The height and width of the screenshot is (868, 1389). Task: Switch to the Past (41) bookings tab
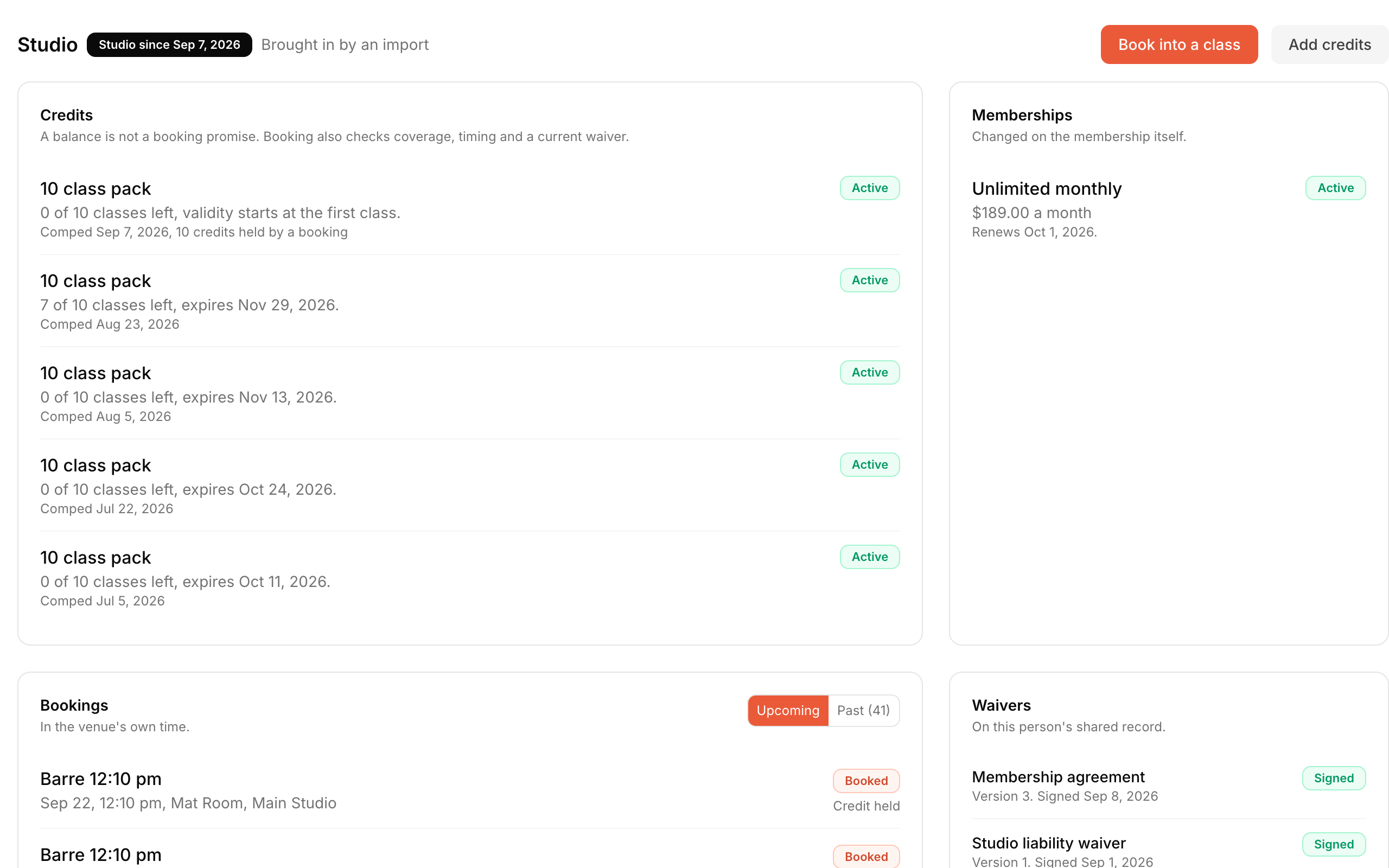pos(863,710)
